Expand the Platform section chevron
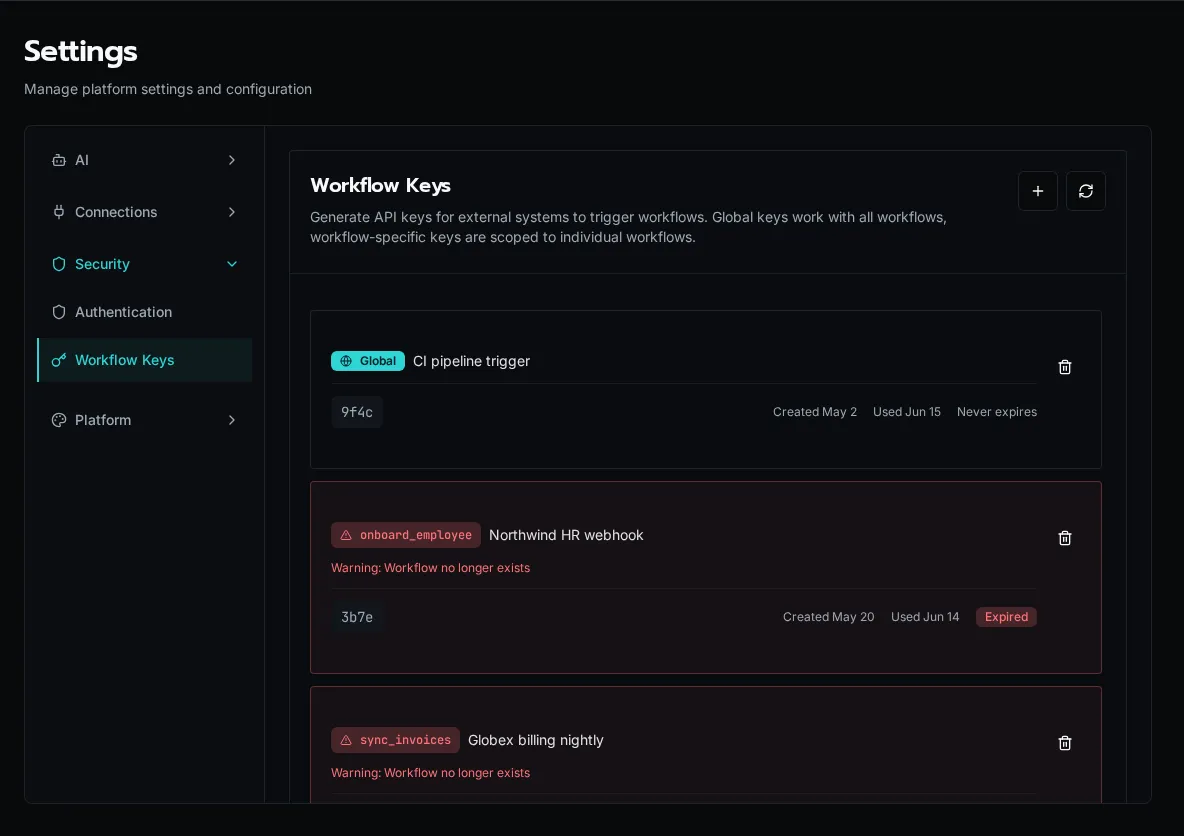Image resolution: width=1184 pixels, height=836 pixels. [232, 420]
